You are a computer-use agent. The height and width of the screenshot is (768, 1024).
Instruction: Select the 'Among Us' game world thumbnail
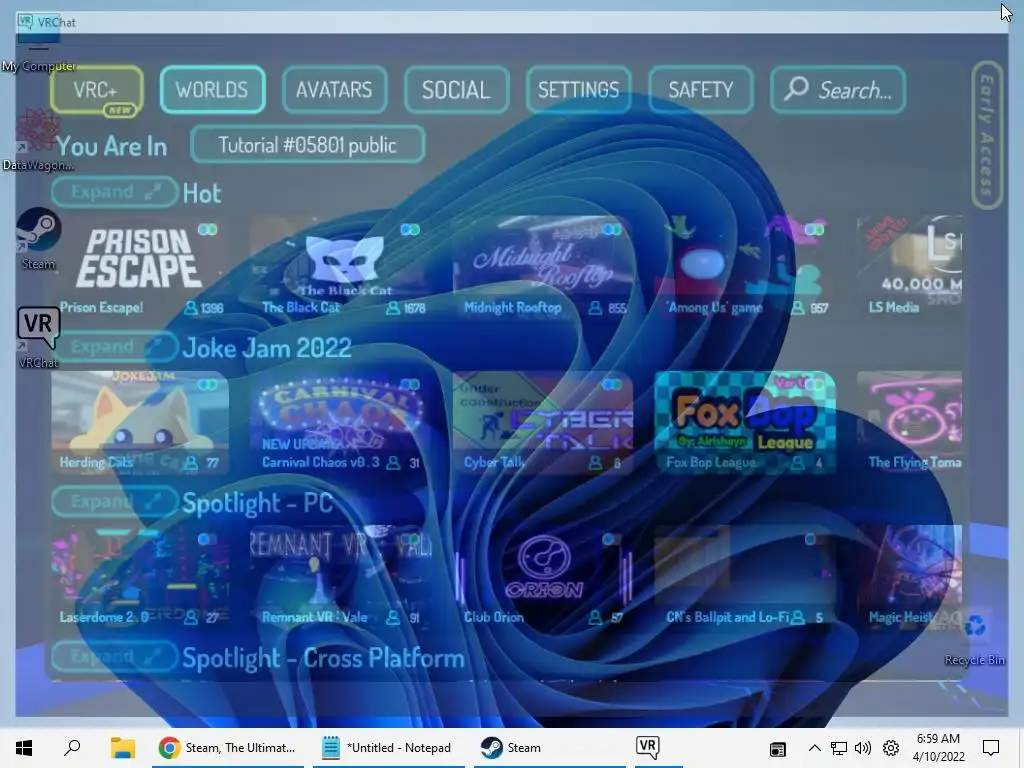[745, 266]
